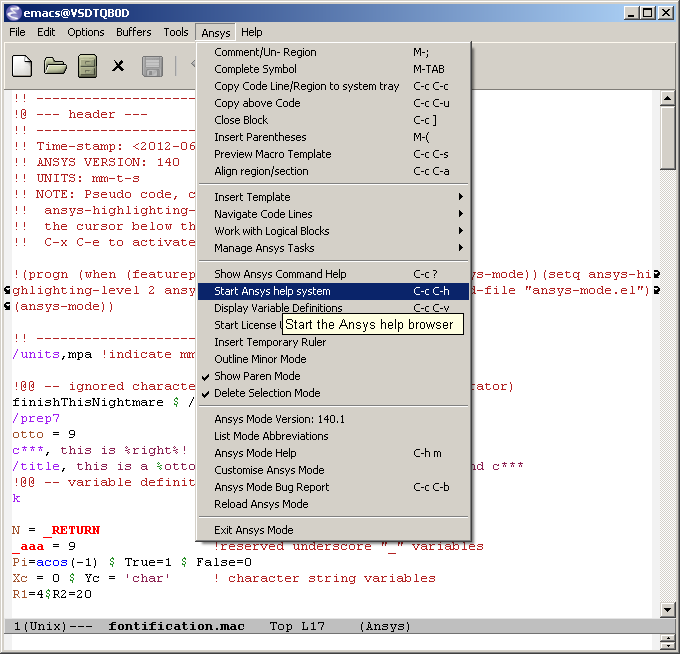Select Display Variable Definitions
The height and width of the screenshot is (654, 680).
pyautogui.click(x=333, y=308)
